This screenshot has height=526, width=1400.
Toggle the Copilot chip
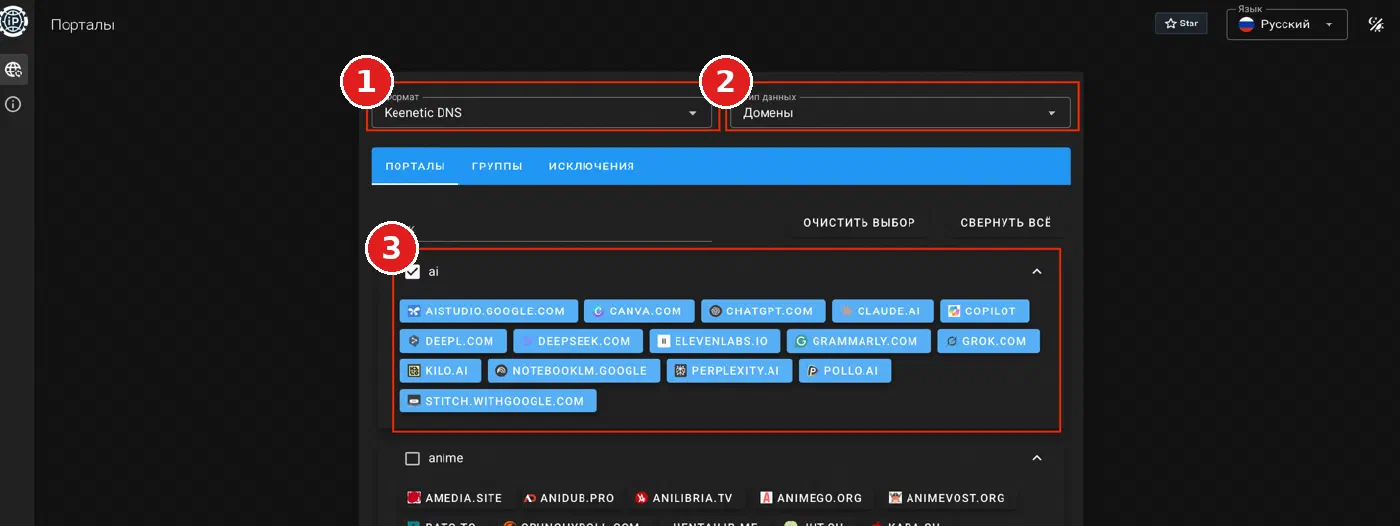click(x=984, y=311)
